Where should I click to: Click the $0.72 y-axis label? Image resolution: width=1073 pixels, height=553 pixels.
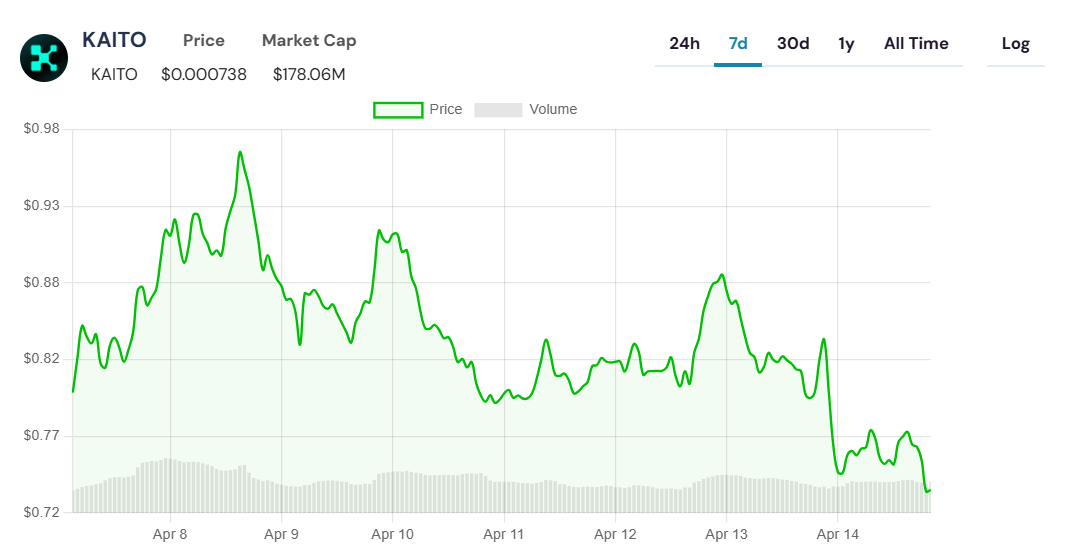pyautogui.click(x=42, y=512)
